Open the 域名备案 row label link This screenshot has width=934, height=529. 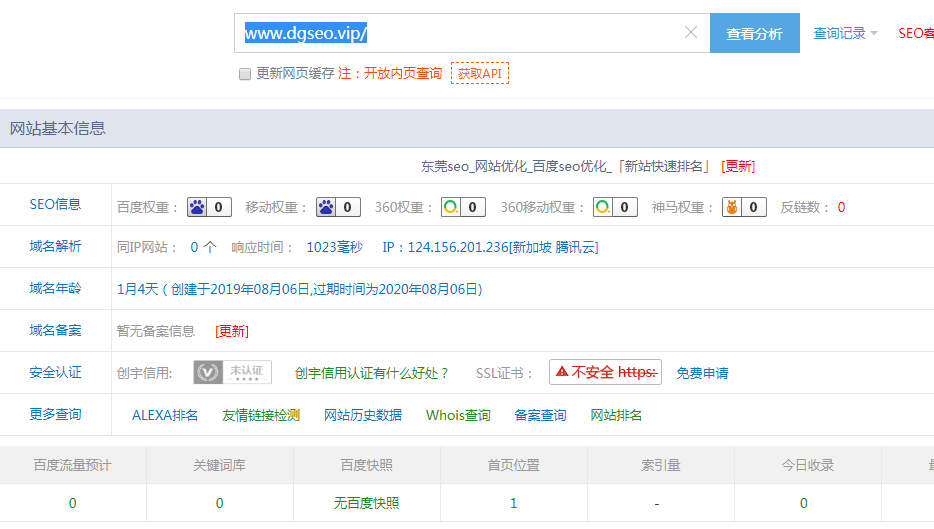(x=55, y=331)
